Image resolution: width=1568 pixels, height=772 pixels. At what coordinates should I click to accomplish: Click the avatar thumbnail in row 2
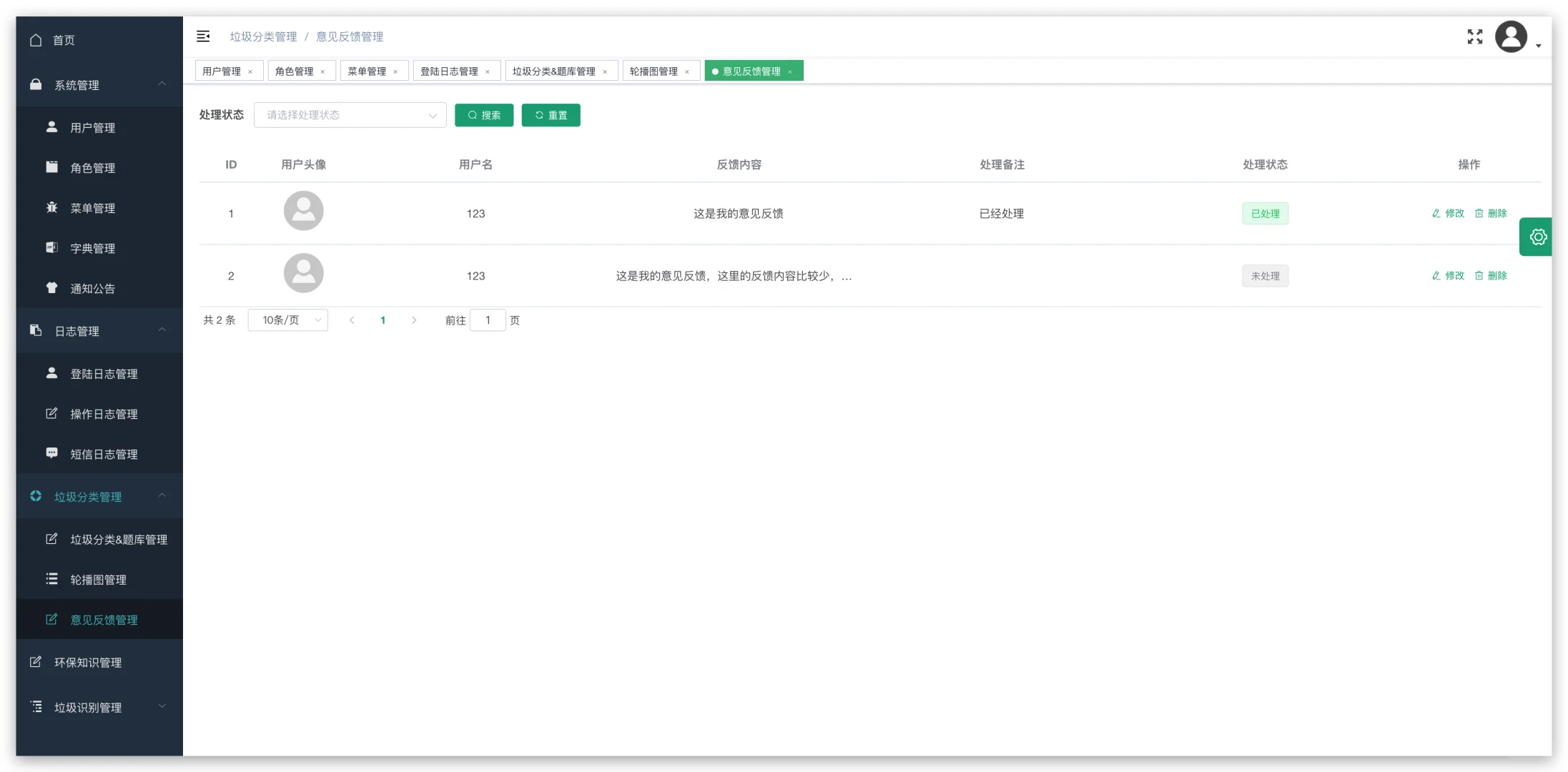pos(303,273)
